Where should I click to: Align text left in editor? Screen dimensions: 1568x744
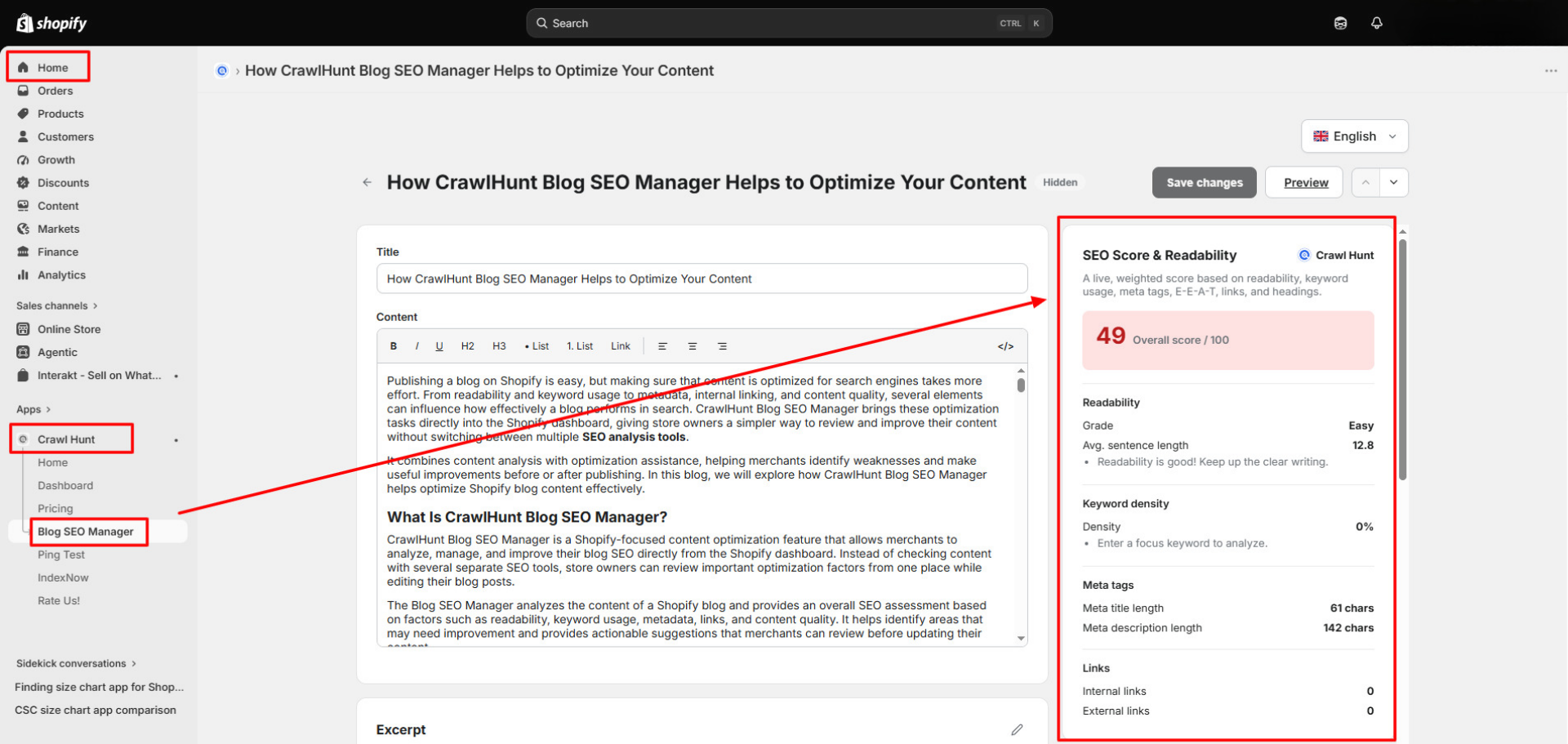662,346
